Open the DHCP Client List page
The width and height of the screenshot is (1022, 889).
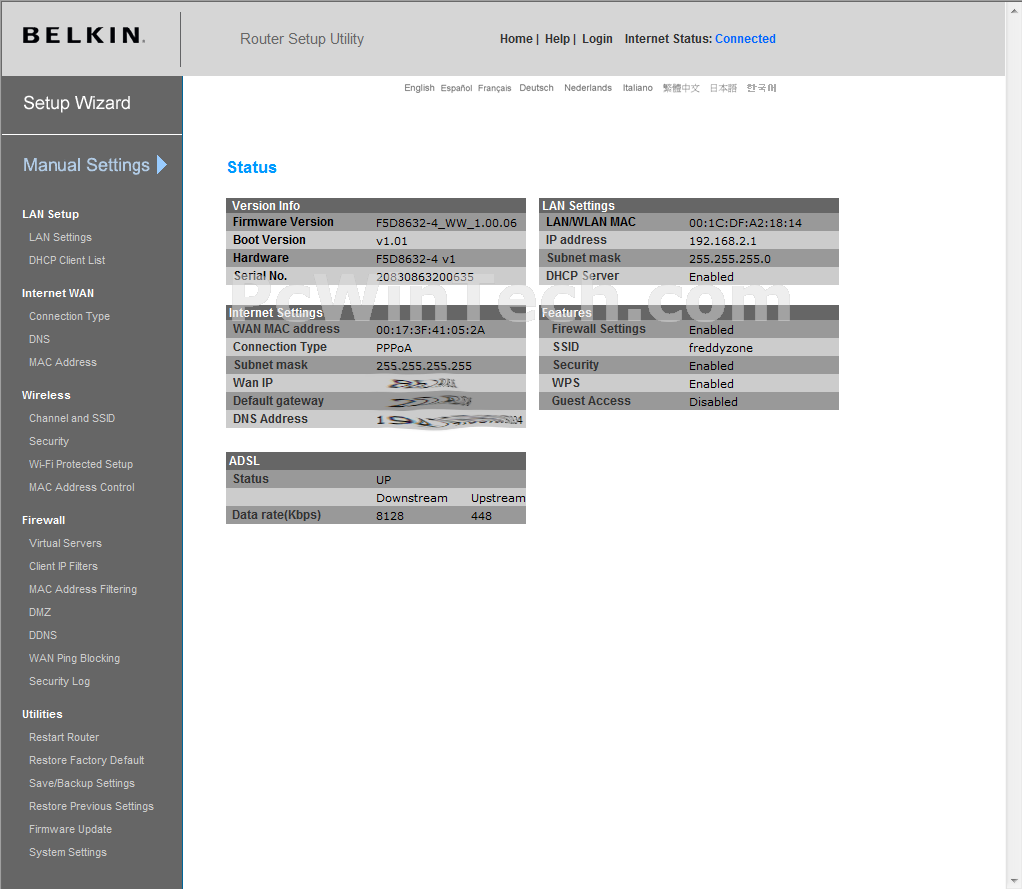[x=66, y=260]
